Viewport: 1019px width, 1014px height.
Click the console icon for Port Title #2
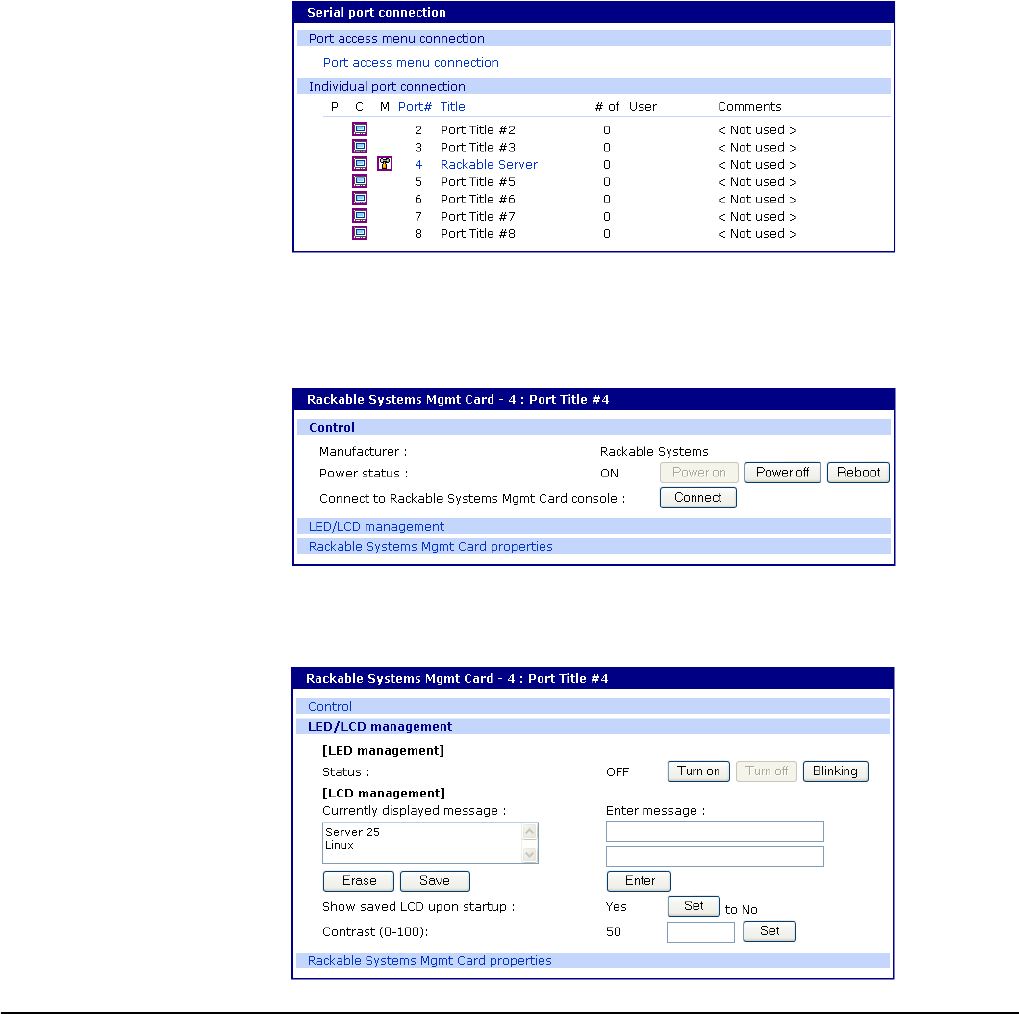coord(359,129)
